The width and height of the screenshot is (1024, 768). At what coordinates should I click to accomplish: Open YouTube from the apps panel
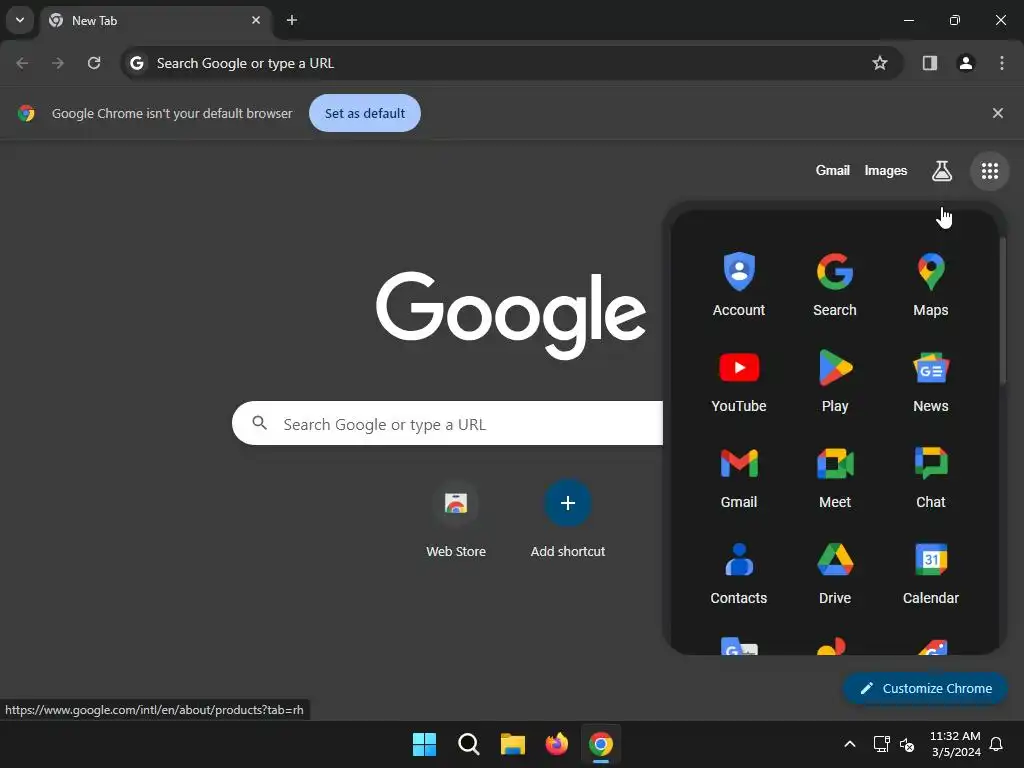[739, 380]
